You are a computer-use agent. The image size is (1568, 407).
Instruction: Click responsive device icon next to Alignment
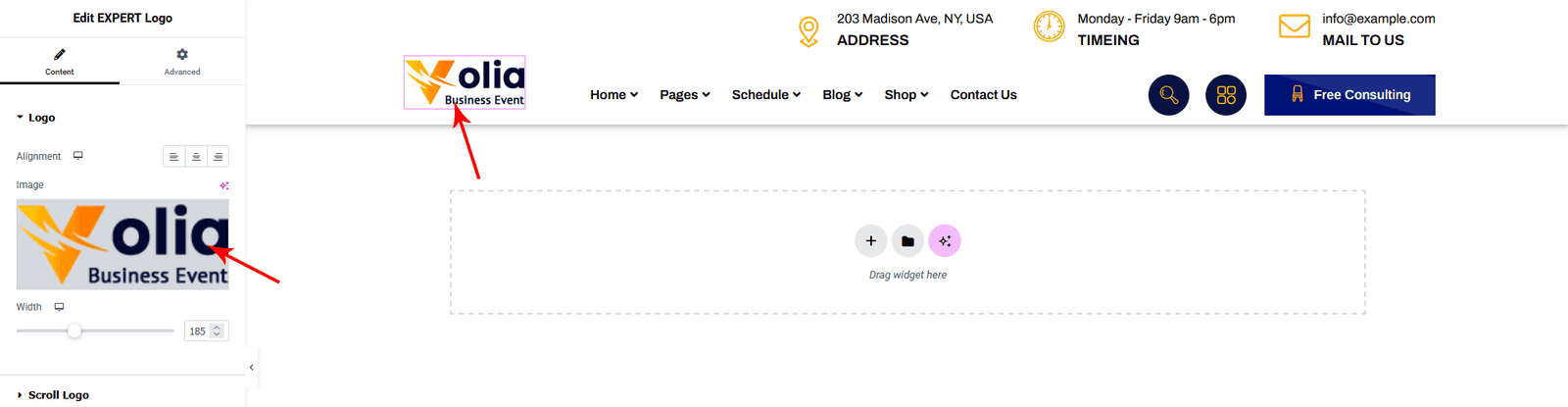(x=78, y=156)
